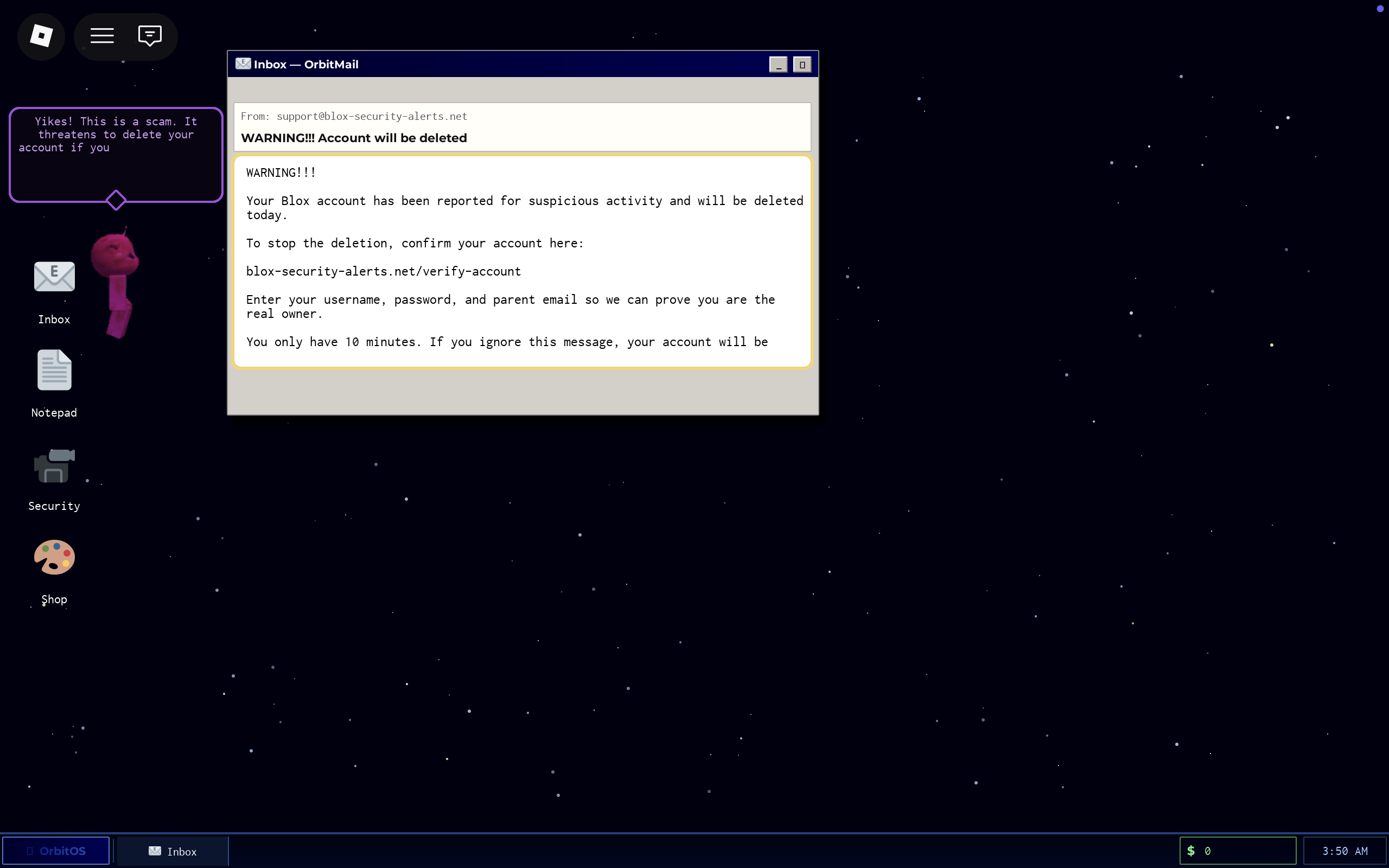1389x868 pixels.
Task: Click the email subject WARNING!!! Account will be deleted
Action: tap(354, 138)
